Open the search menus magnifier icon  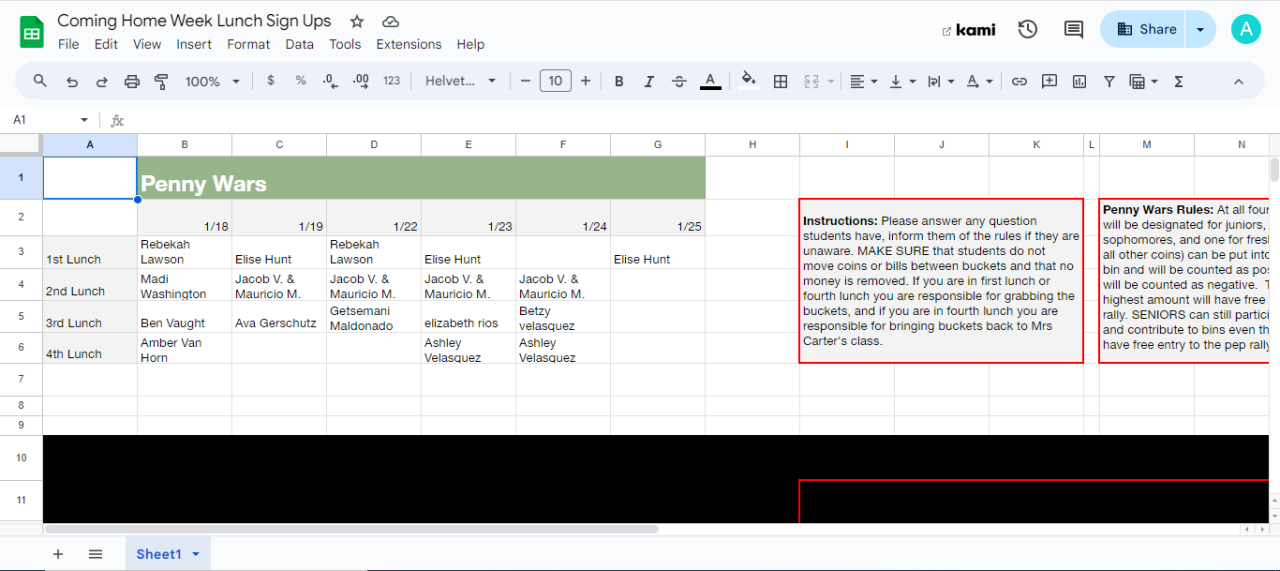[x=40, y=81]
